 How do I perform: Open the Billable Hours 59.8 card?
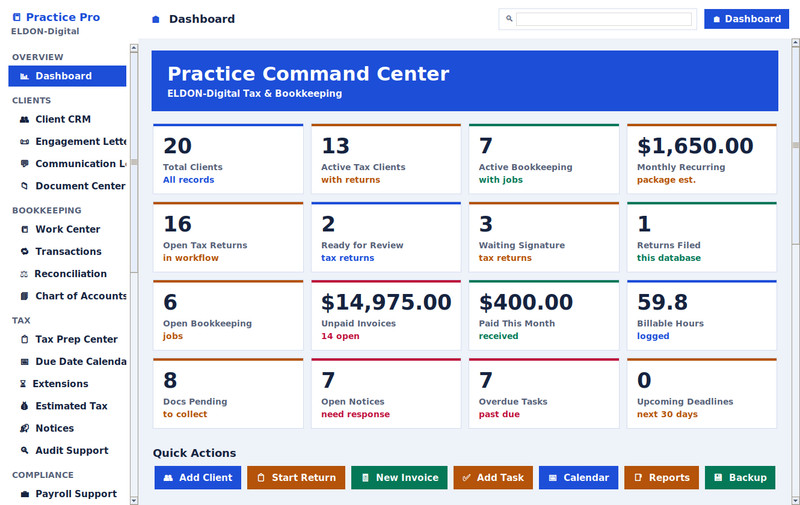coord(702,315)
